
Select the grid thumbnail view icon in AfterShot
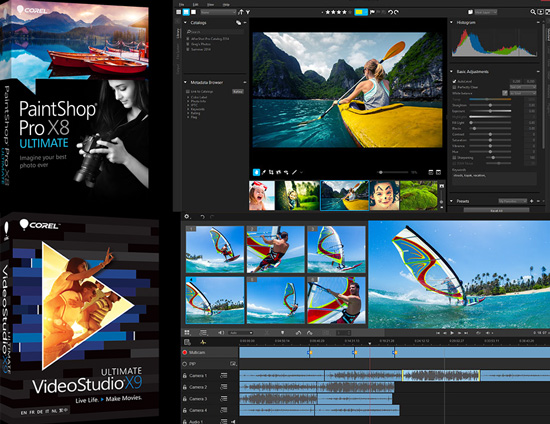click(179, 12)
